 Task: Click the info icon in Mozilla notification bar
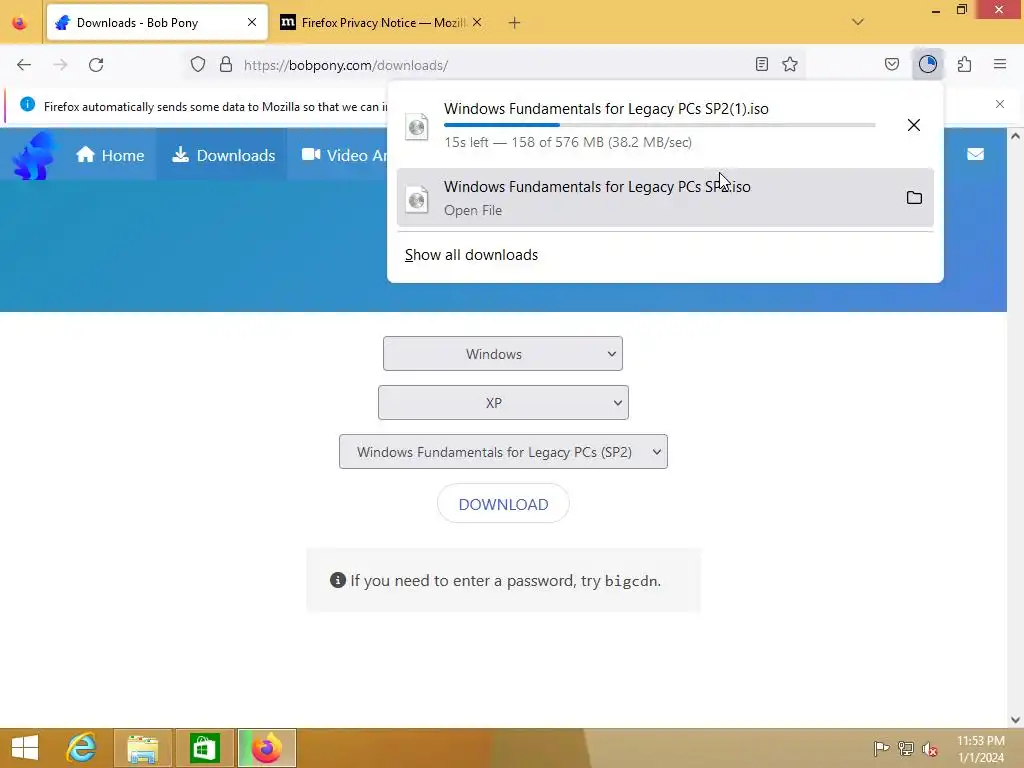click(x=27, y=104)
